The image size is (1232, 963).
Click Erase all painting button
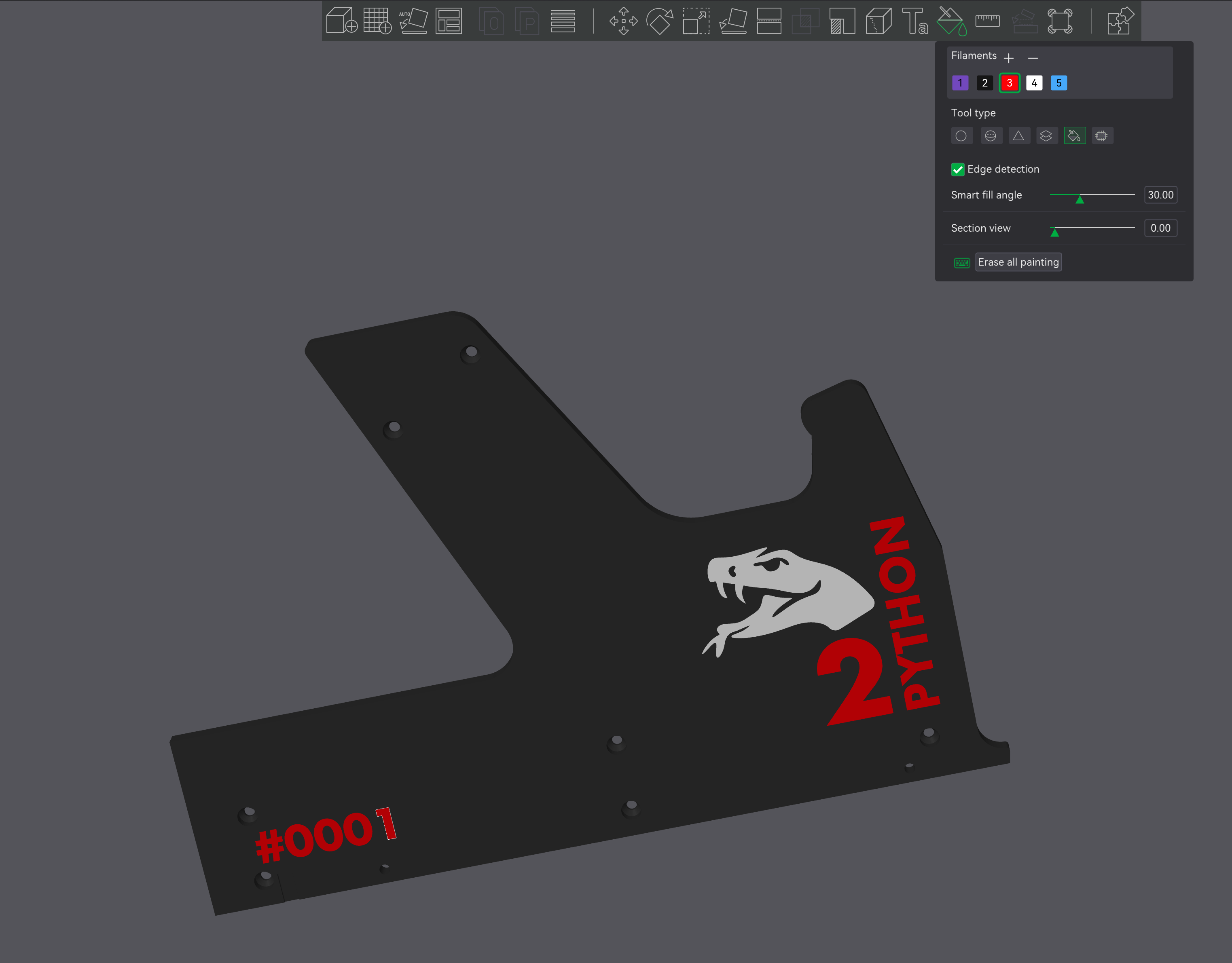click(x=1018, y=262)
